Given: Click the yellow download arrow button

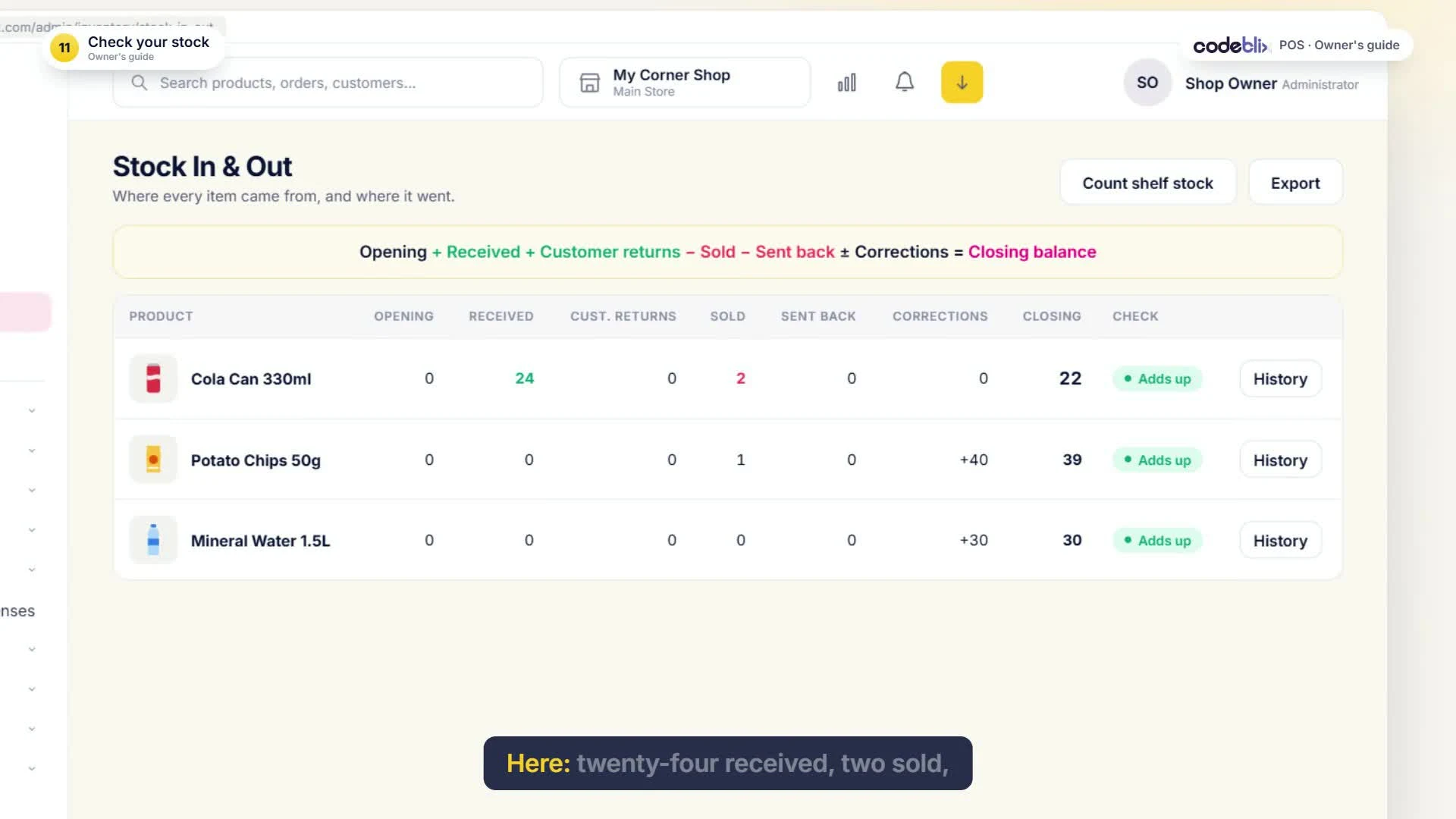Looking at the screenshot, I should tap(962, 82).
